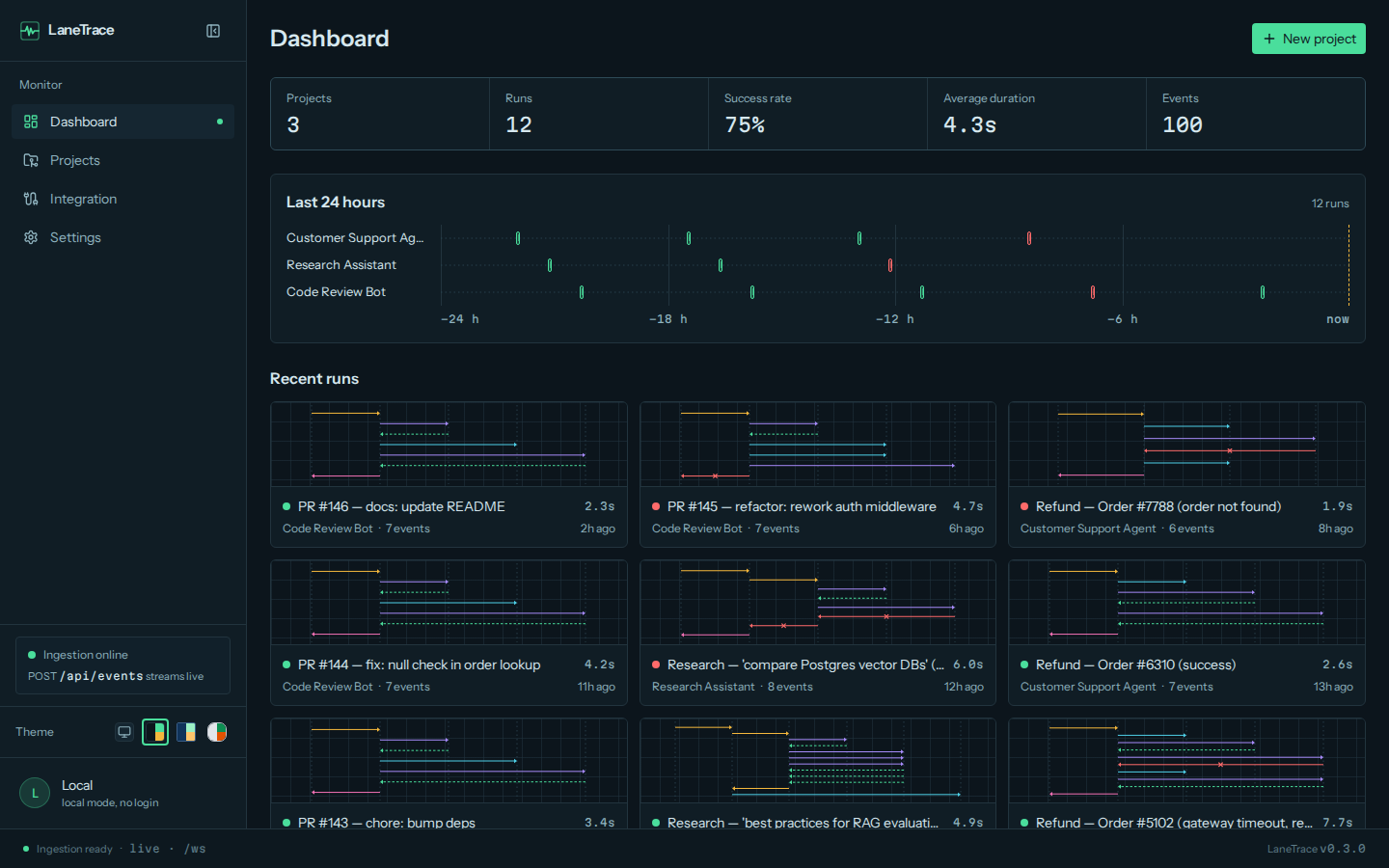Open run Refund — Order #5102 gateway timeout
Screen dimensions: 1389x868
pyautogui.click(x=1186, y=773)
